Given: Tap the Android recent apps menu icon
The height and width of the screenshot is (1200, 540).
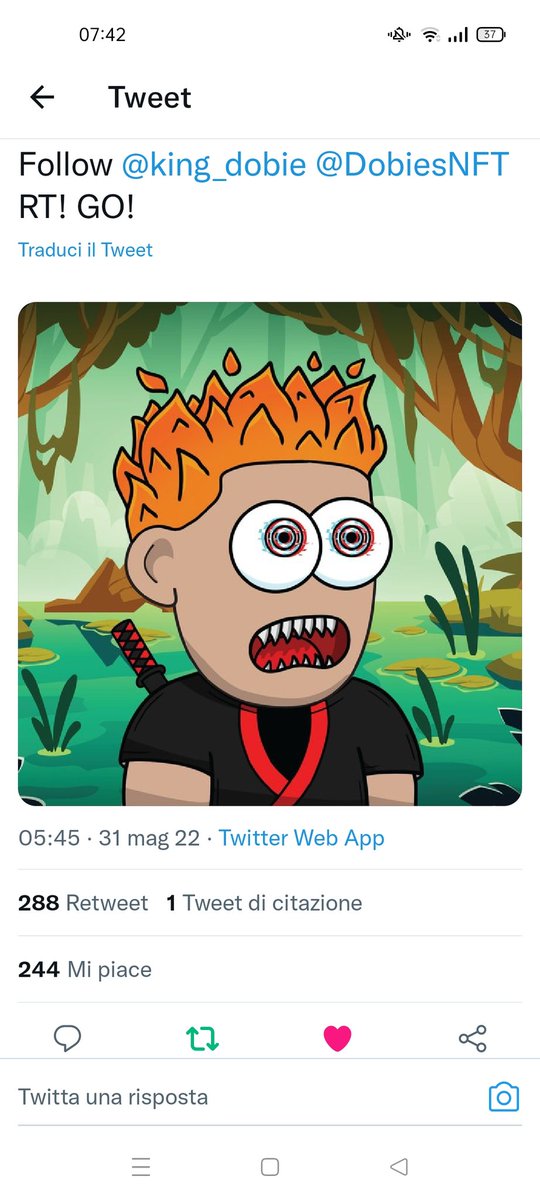Looking at the screenshot, I should click(141, 1166).
